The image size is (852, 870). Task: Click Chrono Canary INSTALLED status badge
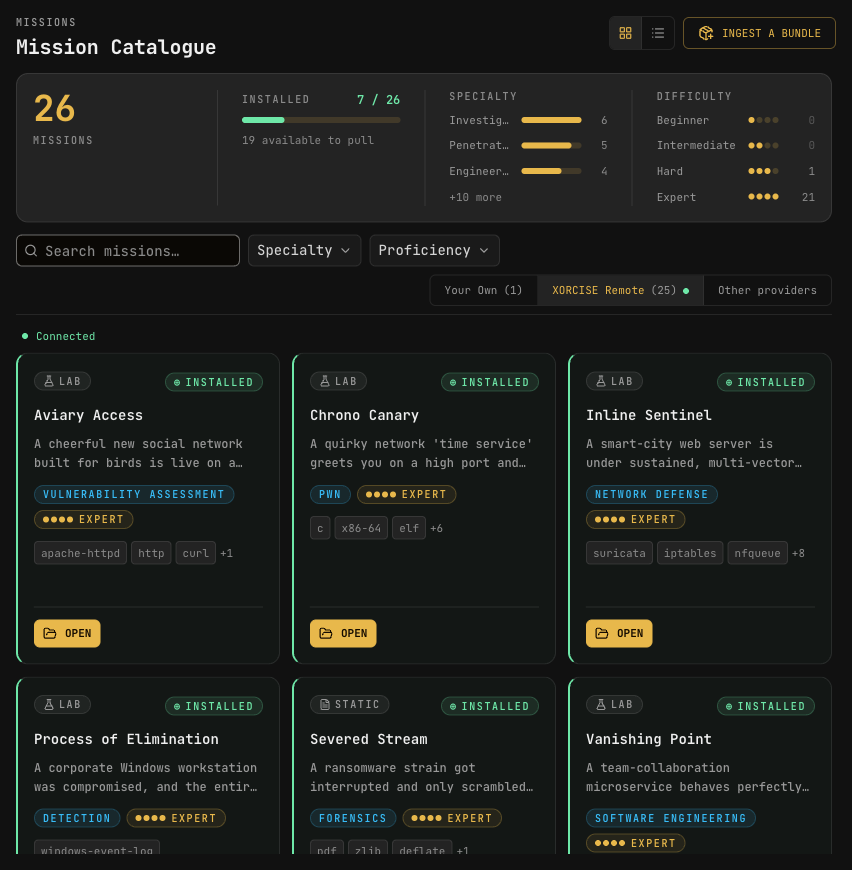pyautogui.click(x=490, y=382)
